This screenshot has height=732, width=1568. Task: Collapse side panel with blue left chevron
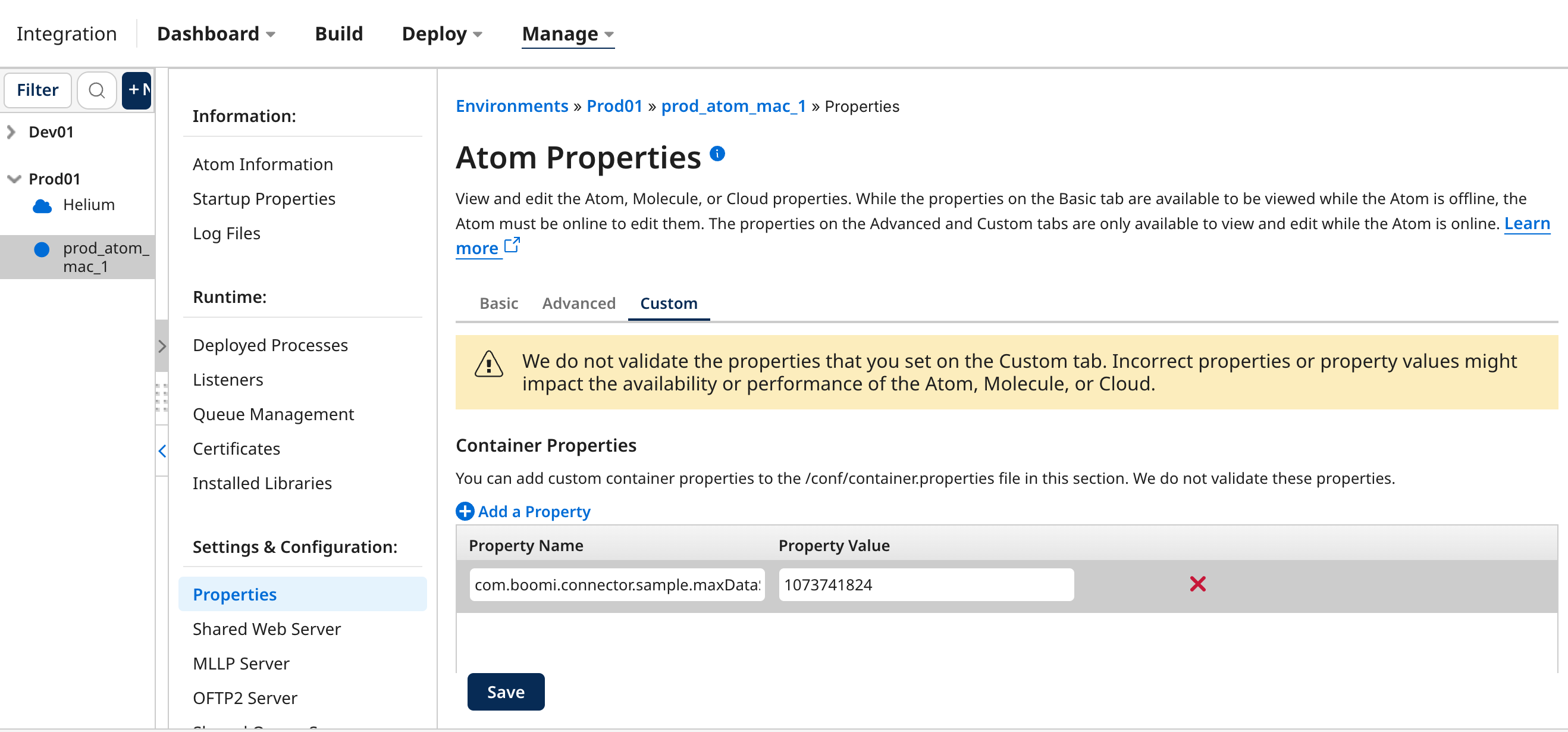(162, 451)
